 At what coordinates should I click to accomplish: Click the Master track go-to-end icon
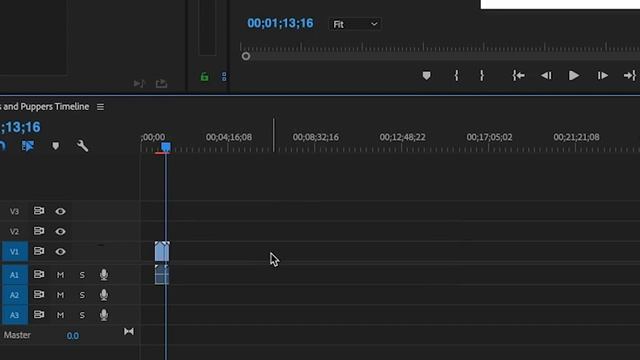tap(129, 331)
